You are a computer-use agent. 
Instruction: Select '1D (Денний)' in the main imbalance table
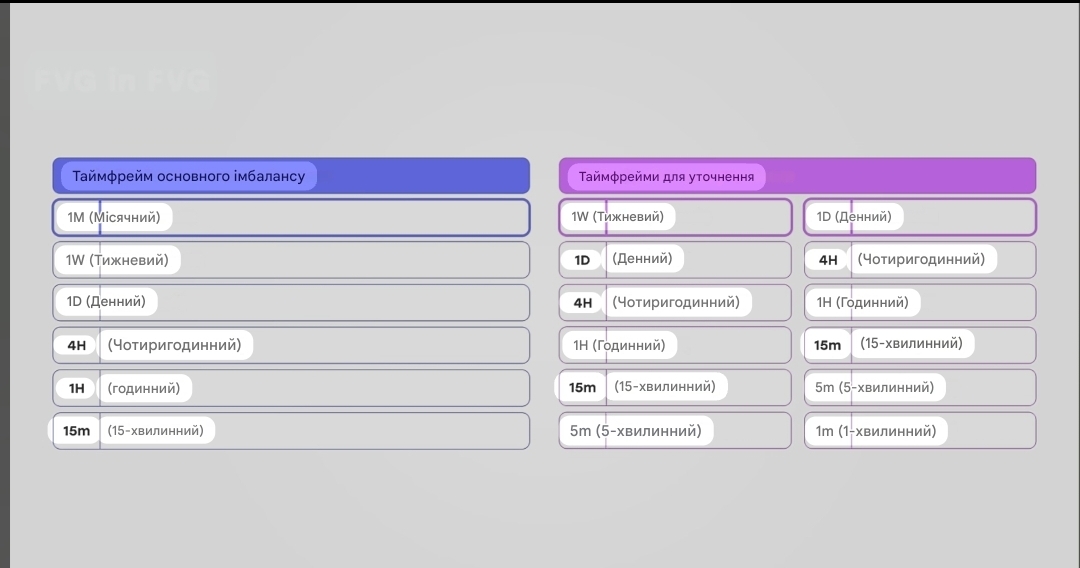(x=106, y=301)
